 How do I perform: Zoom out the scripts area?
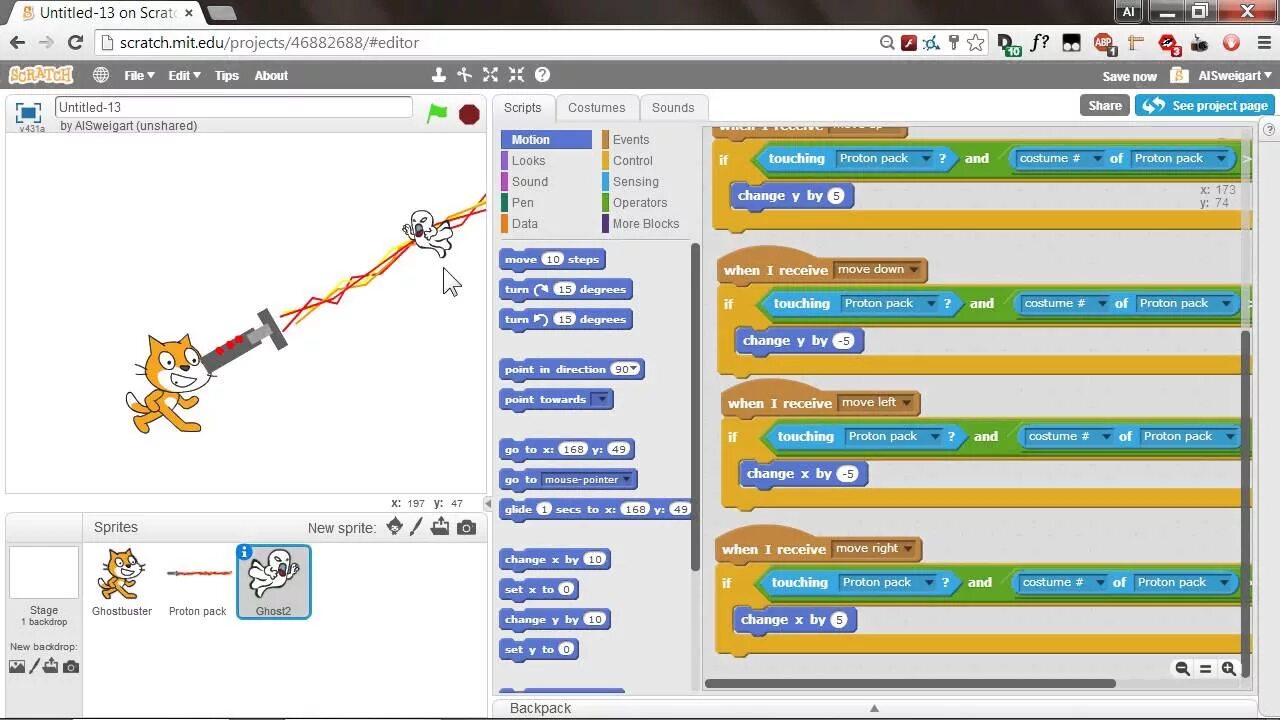pos(1182,669)
